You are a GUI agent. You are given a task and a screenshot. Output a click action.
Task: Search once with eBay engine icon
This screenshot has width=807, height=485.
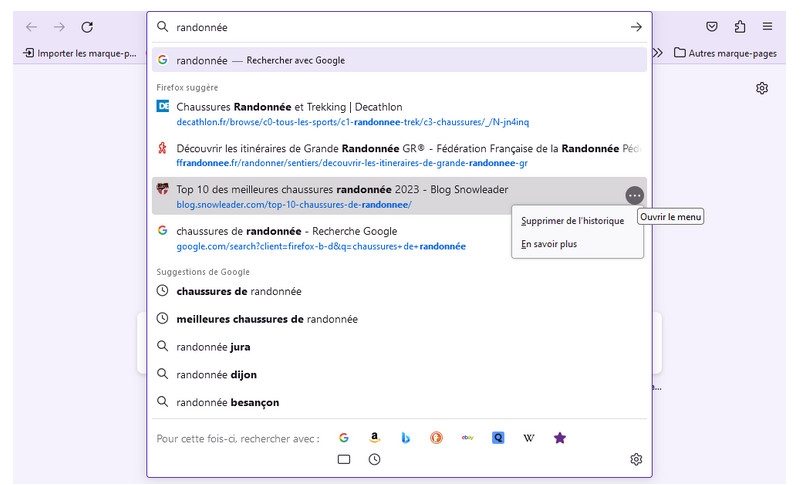(x=467, y=438)
